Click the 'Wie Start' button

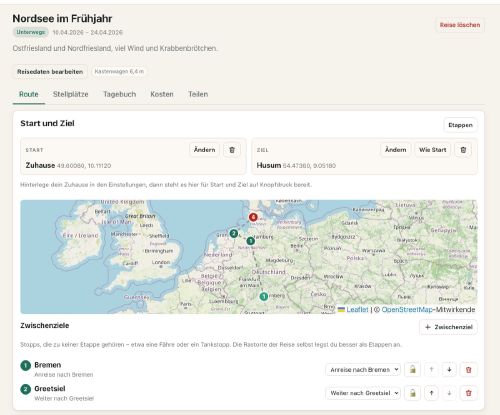432,150
